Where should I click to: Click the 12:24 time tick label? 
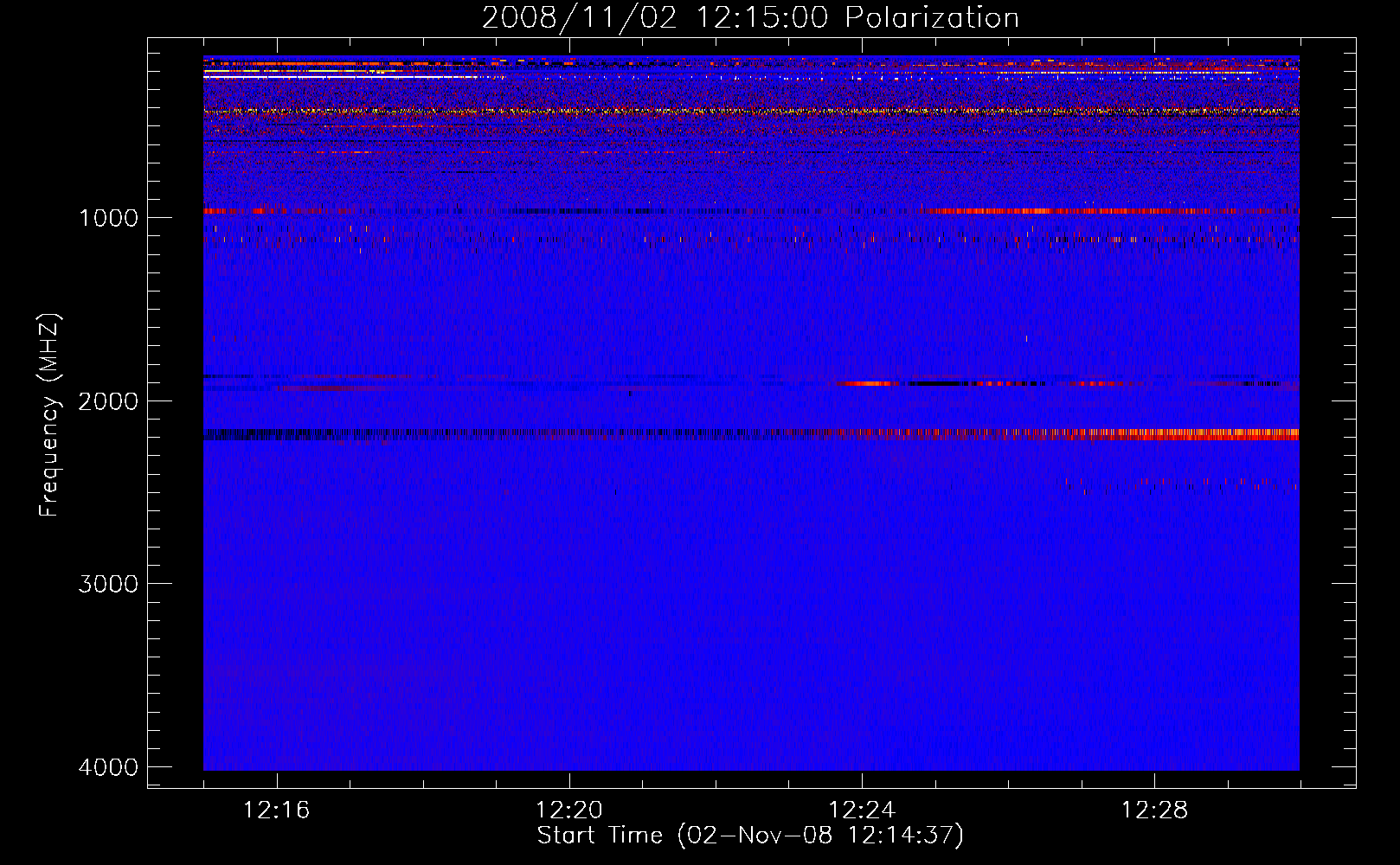[861, 811]
